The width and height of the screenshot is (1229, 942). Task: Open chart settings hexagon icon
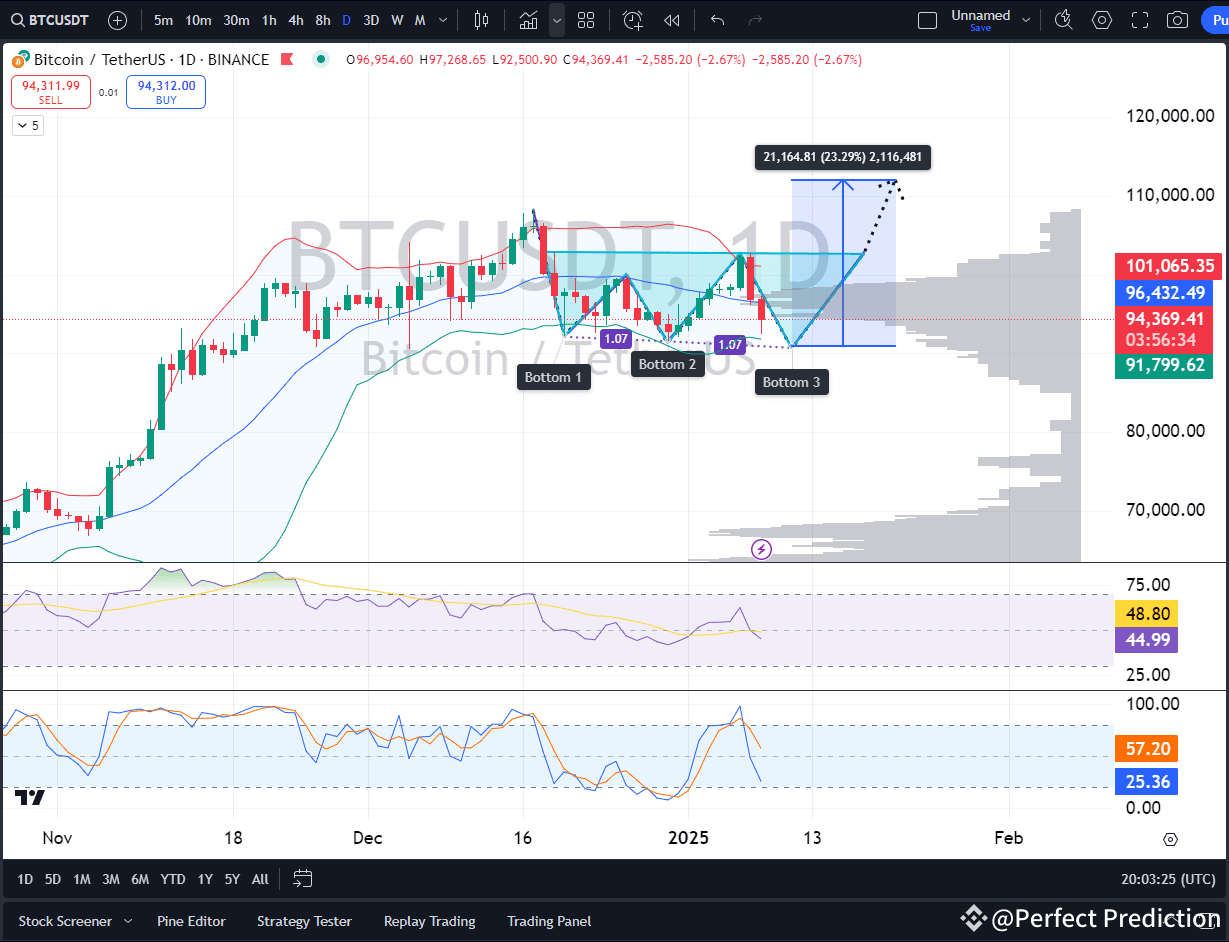tap(1102, 20)
